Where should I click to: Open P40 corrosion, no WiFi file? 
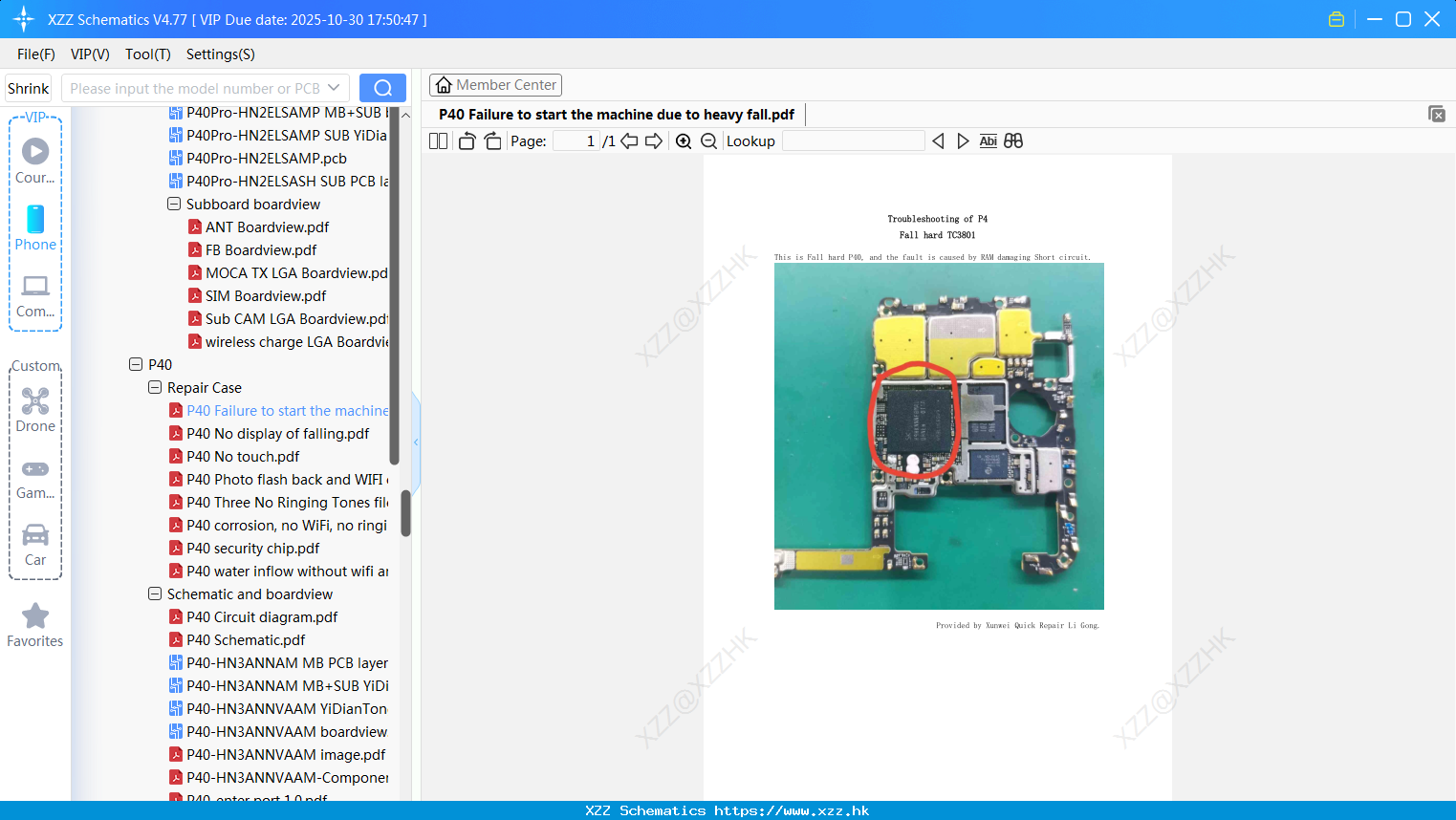click(x=278, y=525)
